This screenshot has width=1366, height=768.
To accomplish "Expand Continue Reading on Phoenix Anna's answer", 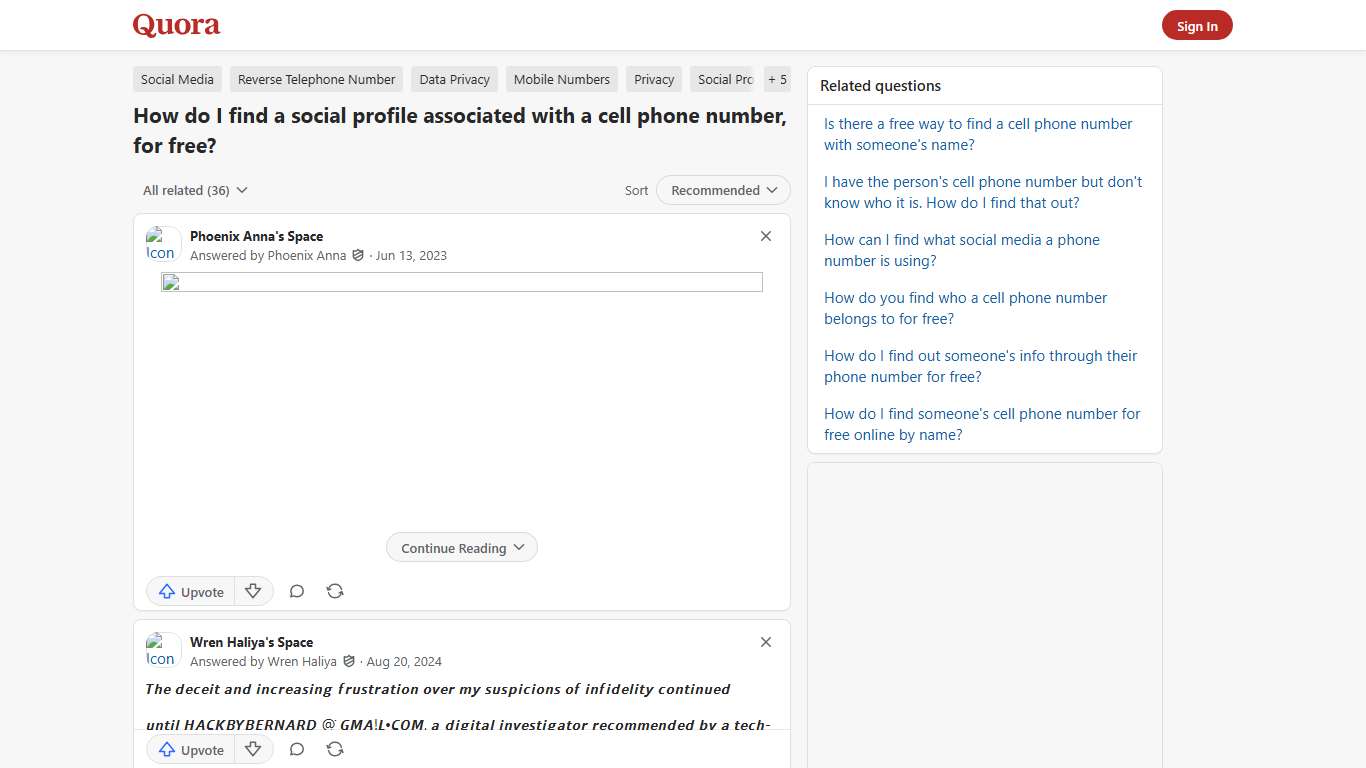I will [x=461, y=547].
